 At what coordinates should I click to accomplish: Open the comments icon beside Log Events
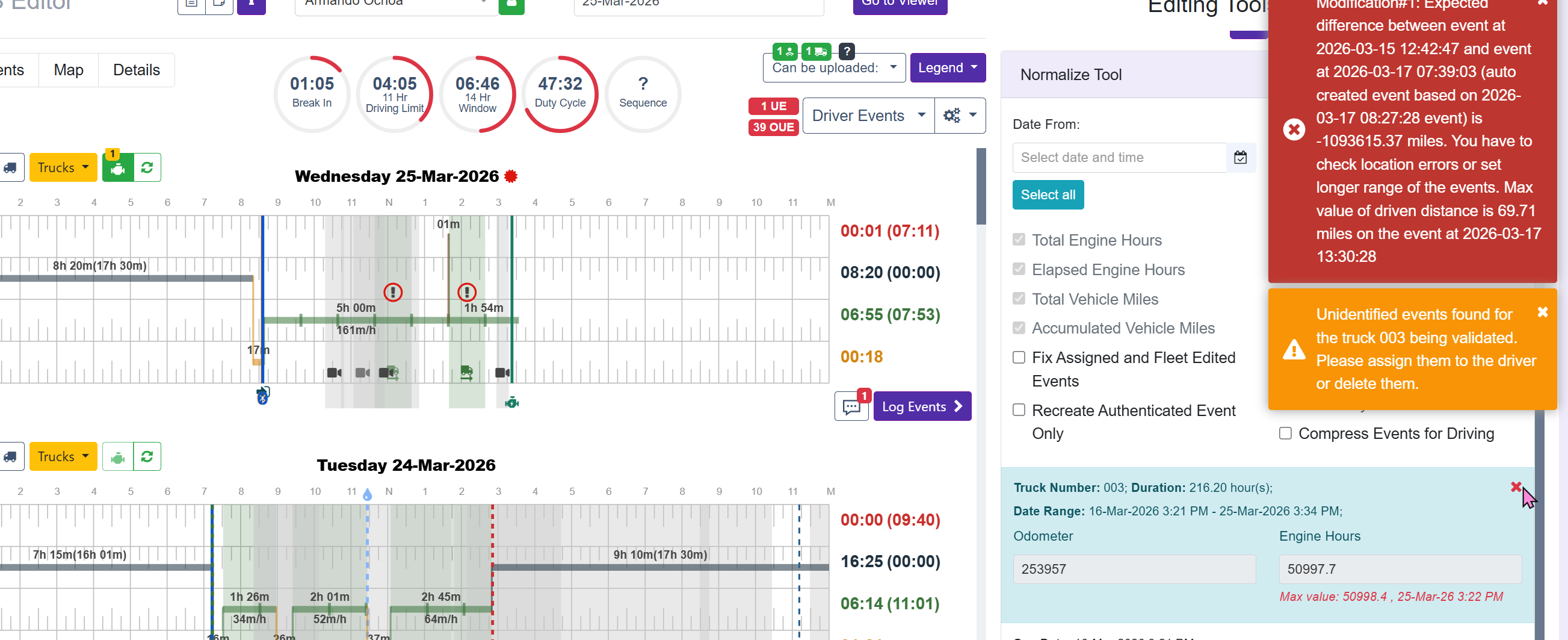[851, 407]
